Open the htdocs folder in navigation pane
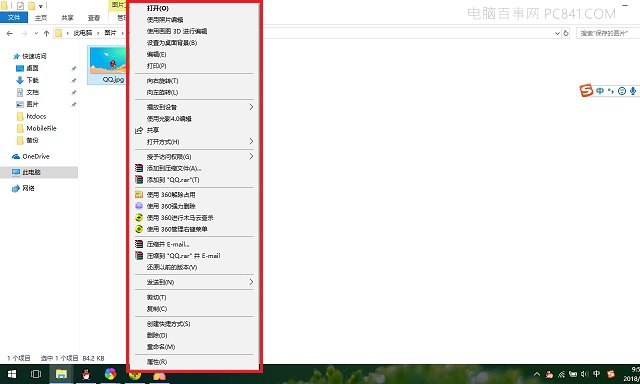Viewport: 640px width, 384px height. click(36, 116)
